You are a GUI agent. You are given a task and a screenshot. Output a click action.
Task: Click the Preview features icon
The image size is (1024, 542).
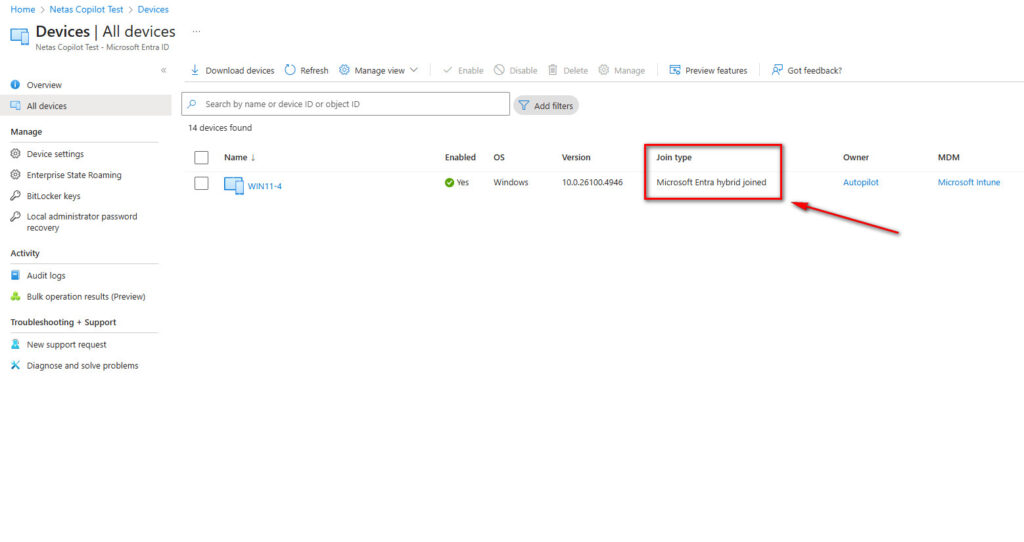click(675, 71)
